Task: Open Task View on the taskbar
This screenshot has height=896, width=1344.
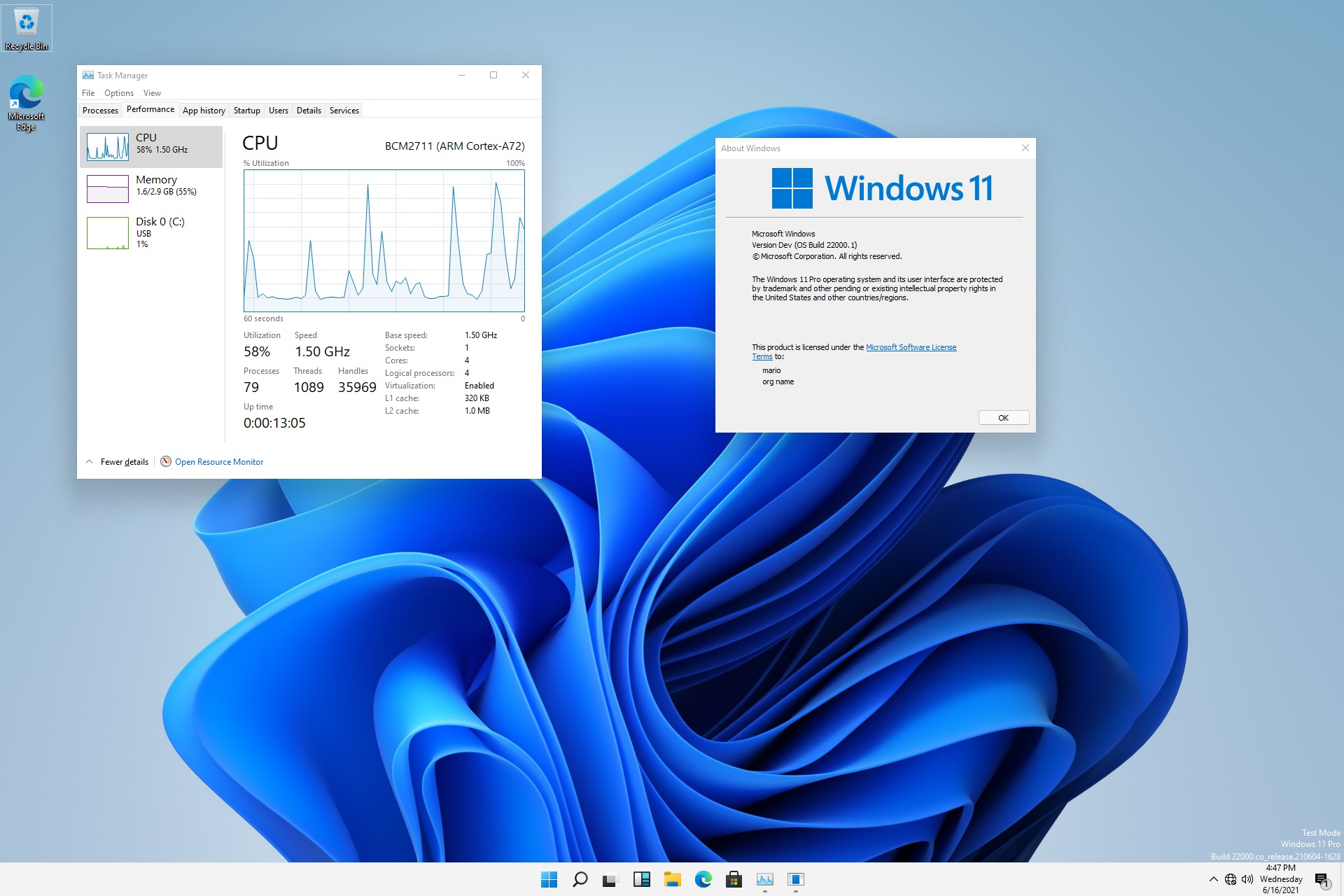Action: click(x=610, y=879)
